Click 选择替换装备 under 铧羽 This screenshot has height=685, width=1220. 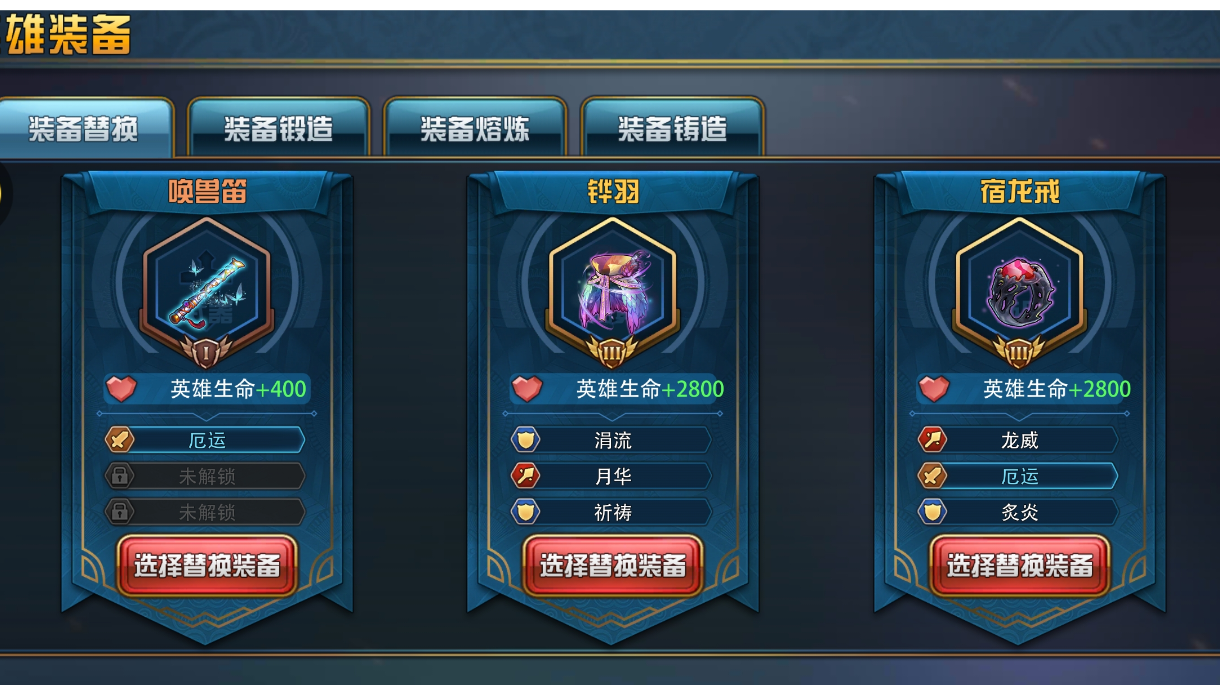point(613,566)
